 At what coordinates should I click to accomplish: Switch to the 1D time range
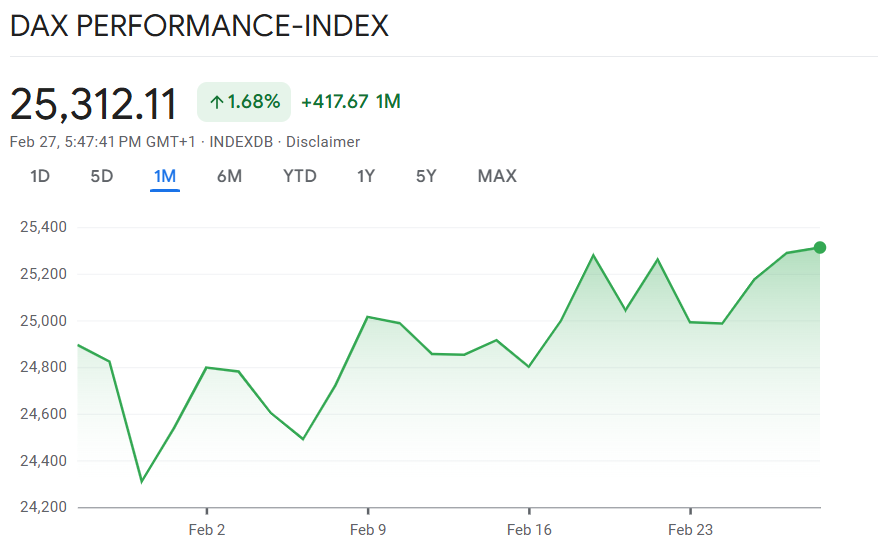[40, 176]
